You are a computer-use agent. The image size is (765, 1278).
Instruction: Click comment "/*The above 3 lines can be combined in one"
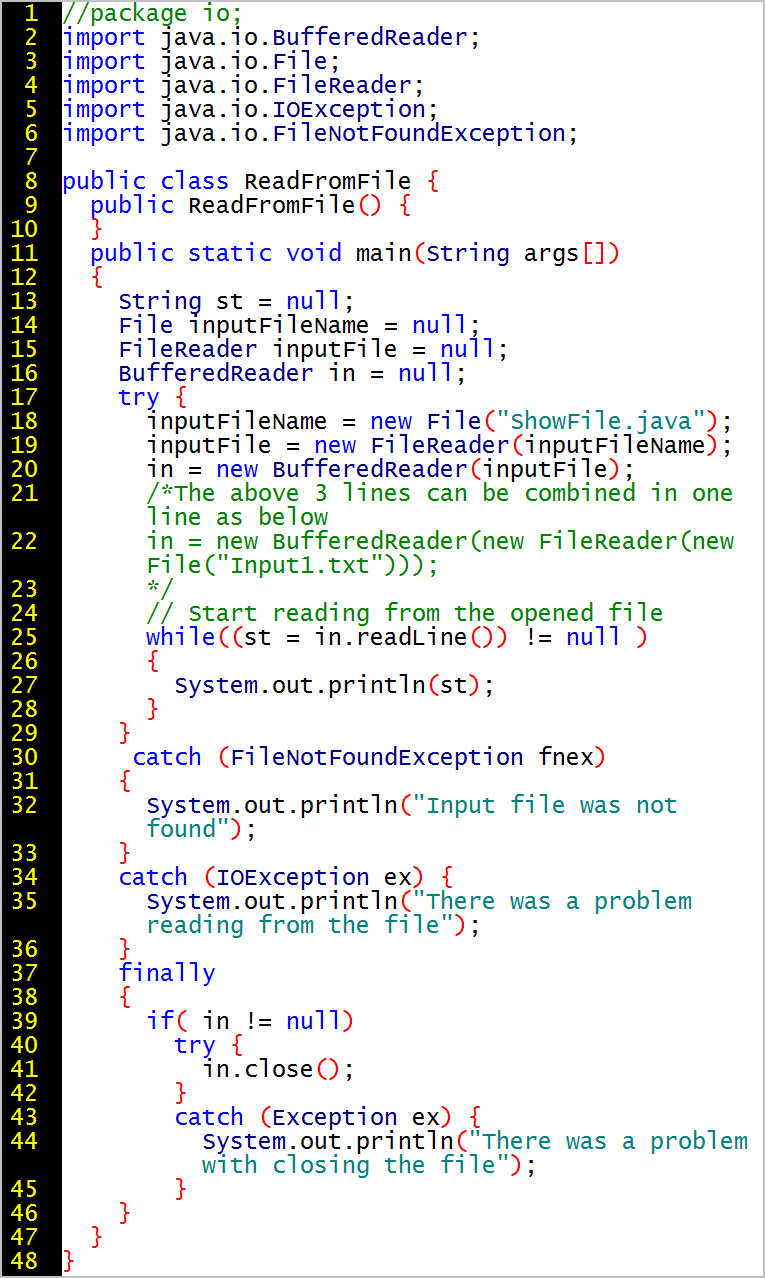(x=439, y=494)
